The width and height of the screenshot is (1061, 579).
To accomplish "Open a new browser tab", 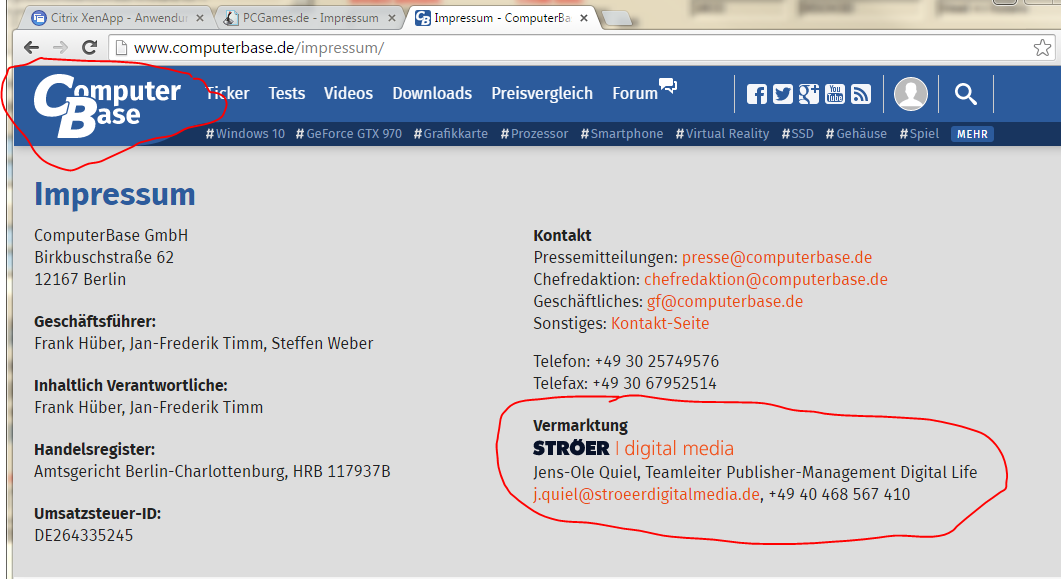I will pos(616,18).
